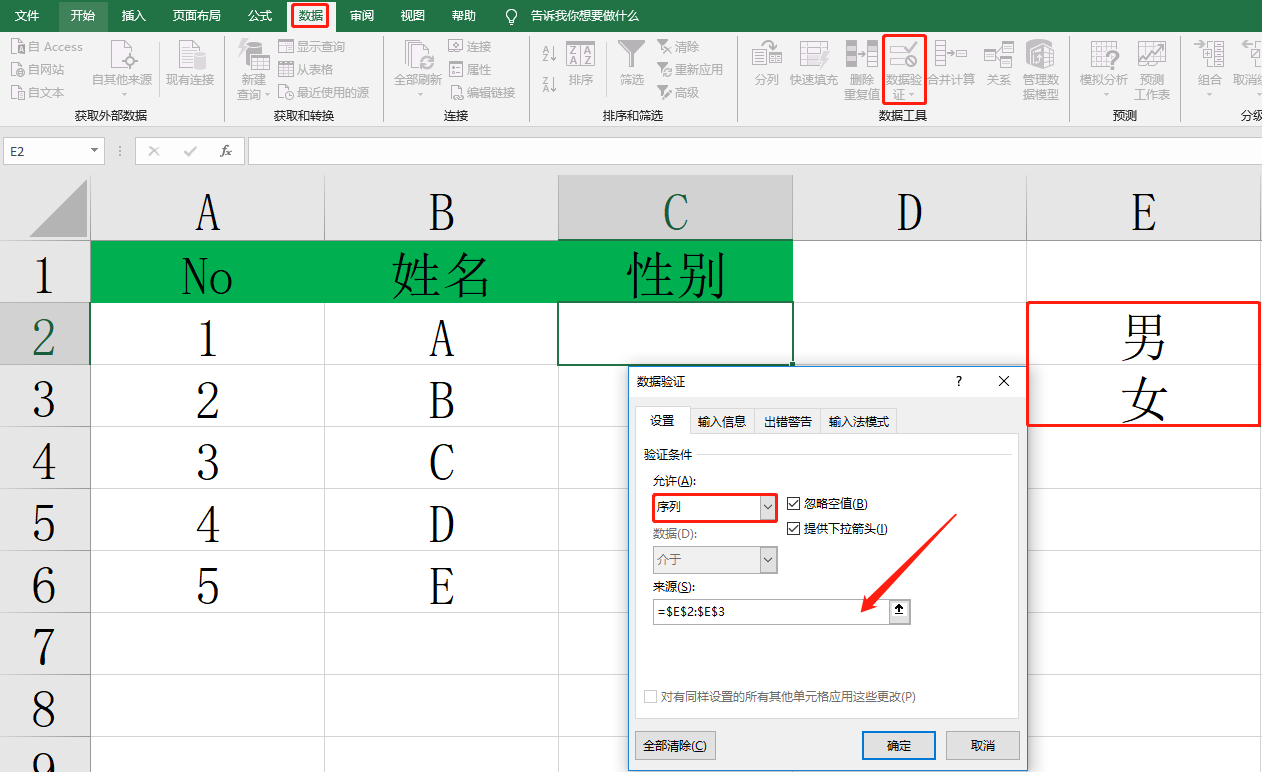This screenshot has width=1262, height=772.
Task: Close the 数据验证 dialog
Action: [1004, 381]
